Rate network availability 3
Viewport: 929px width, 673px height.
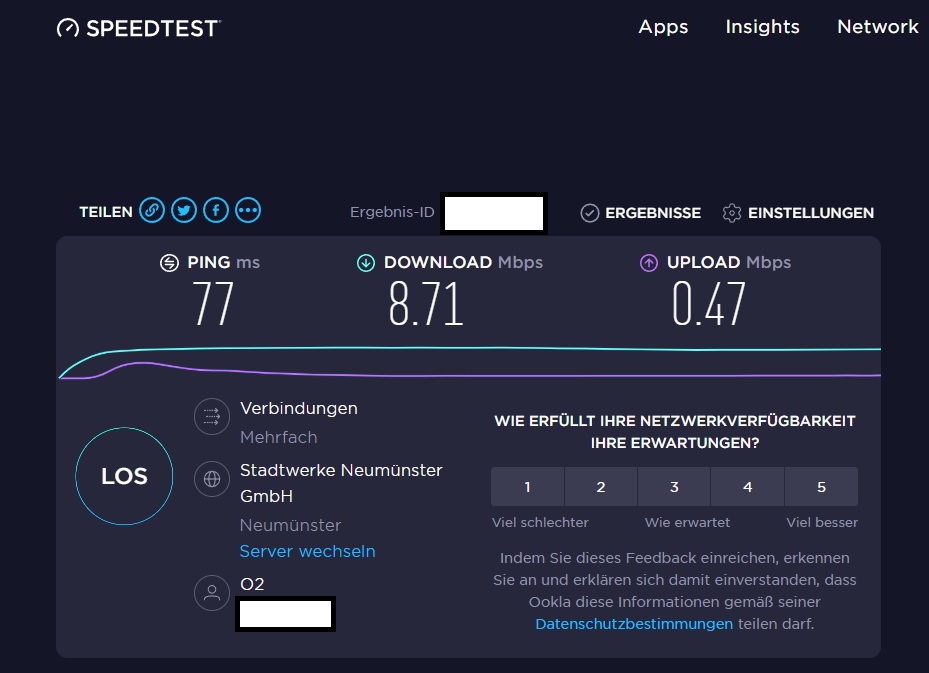(x=674, y=486)
